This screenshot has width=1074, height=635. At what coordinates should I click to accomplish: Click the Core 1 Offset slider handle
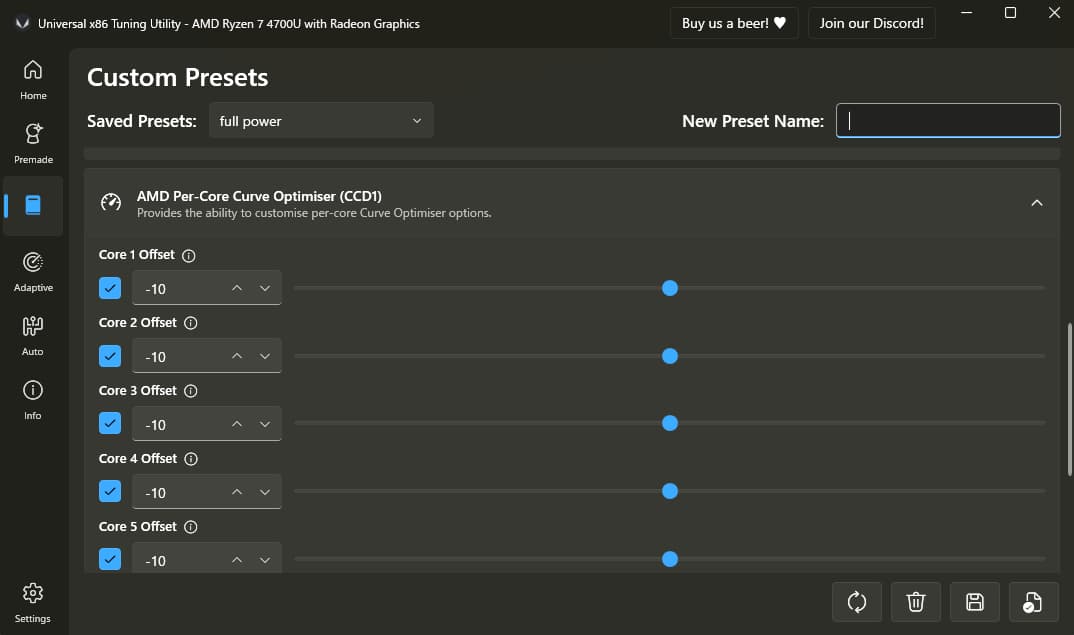(x=670, y=288)
